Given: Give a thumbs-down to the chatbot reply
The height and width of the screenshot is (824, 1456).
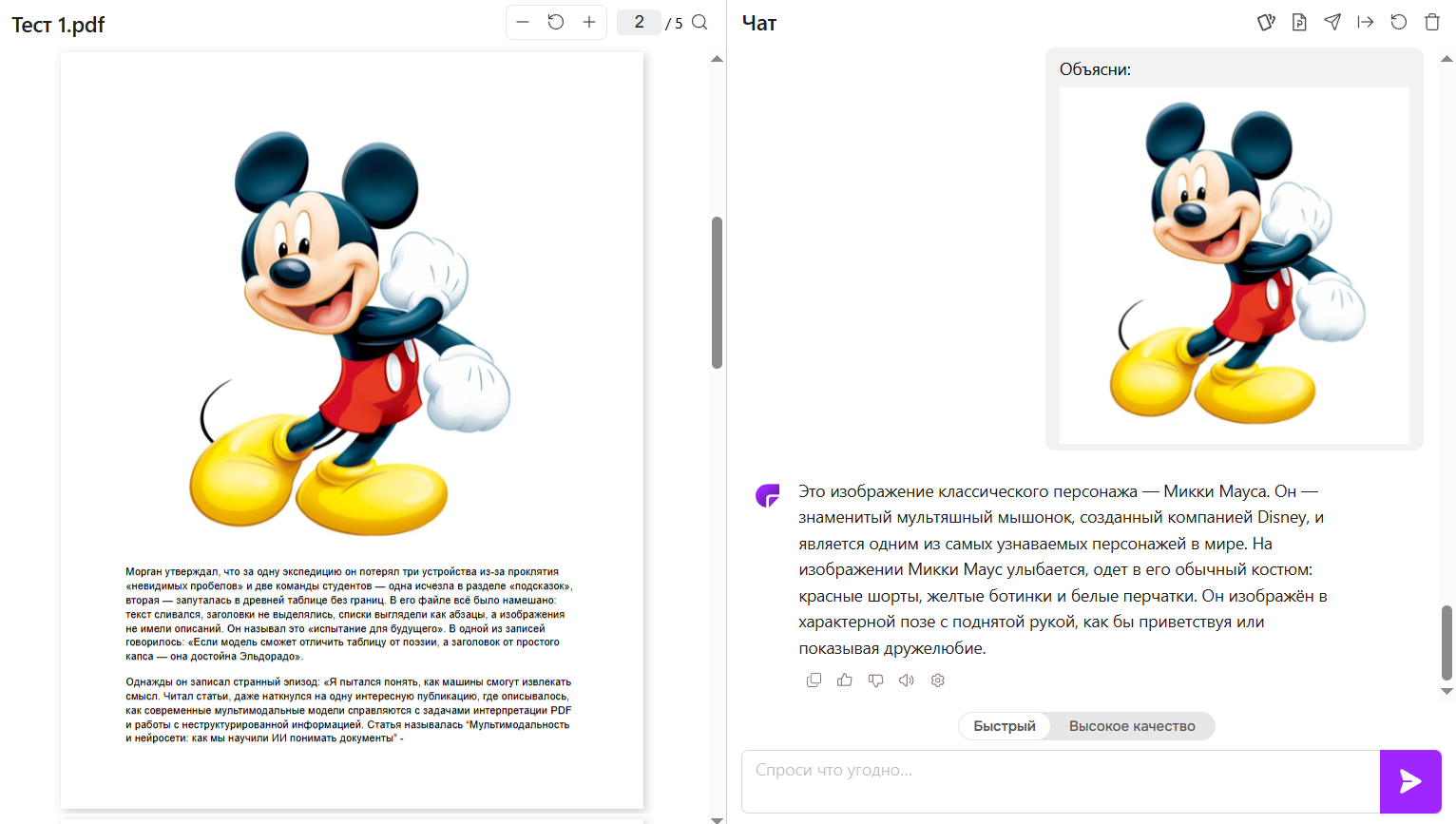Looking at the screenshot, I should tap(875, 680).
